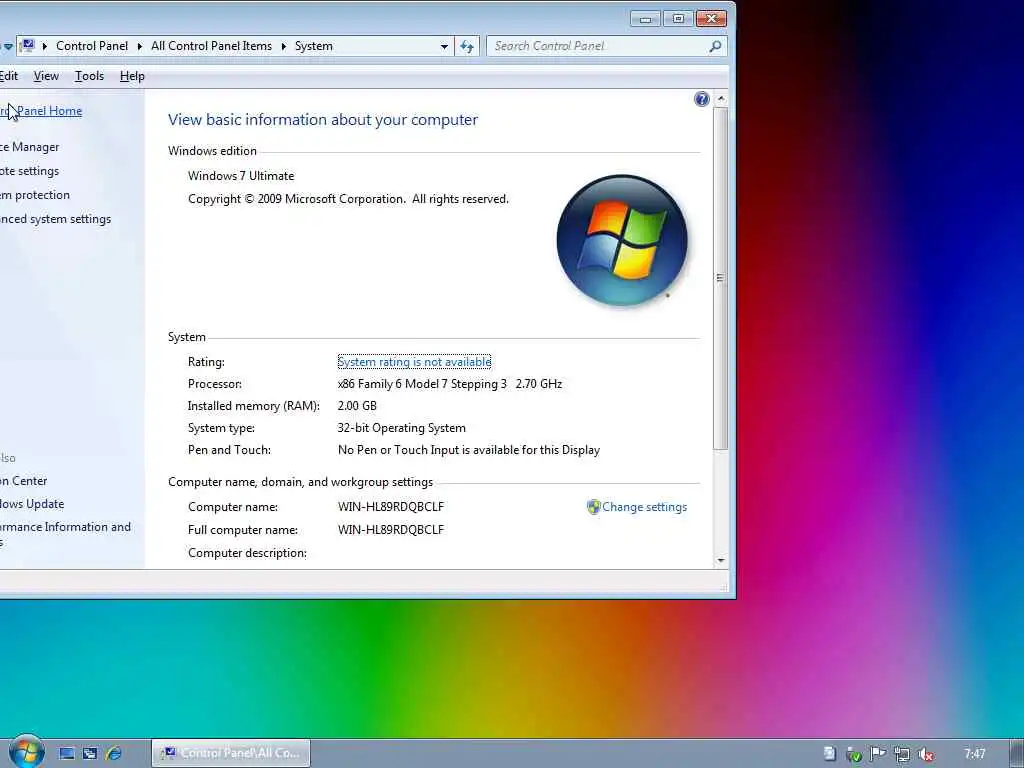Open the Help menu
Screen dimensions: 1024x768
point(132,76)
